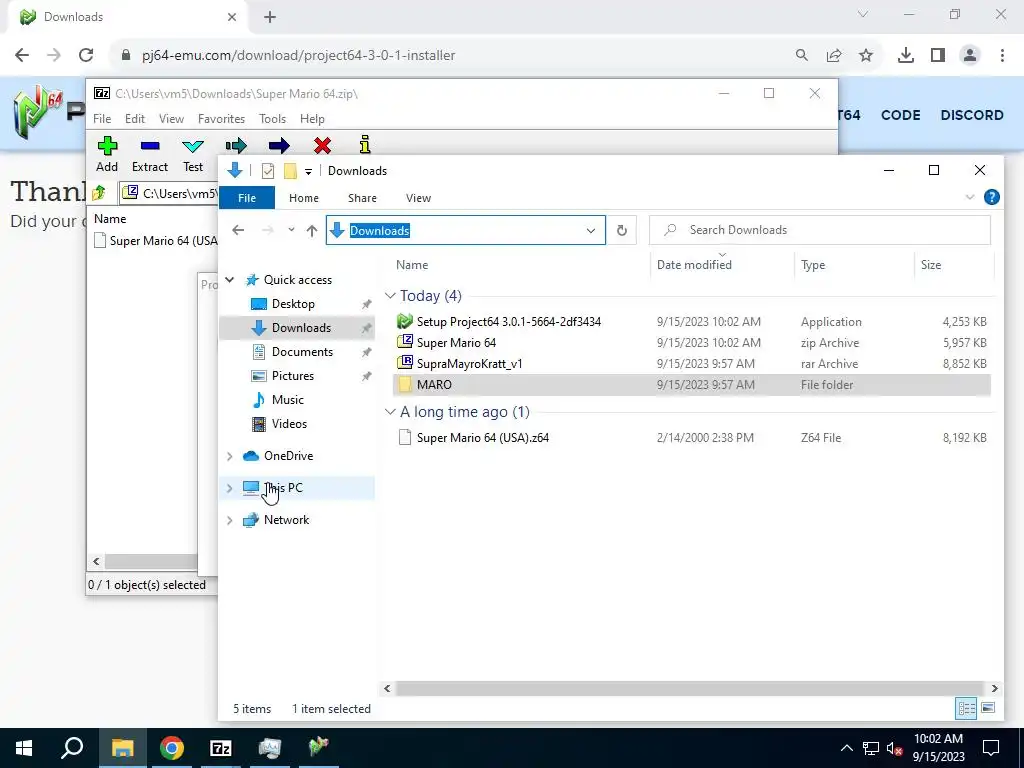
Task: Select Documents in the navigation pane
Action: click(302, 352)
